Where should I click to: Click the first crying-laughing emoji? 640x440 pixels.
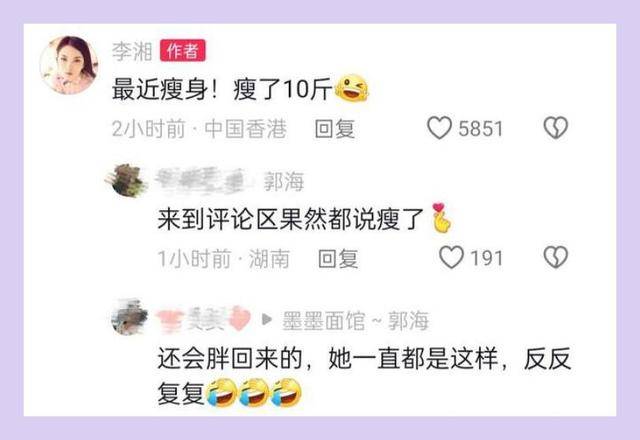coord(222,393)
